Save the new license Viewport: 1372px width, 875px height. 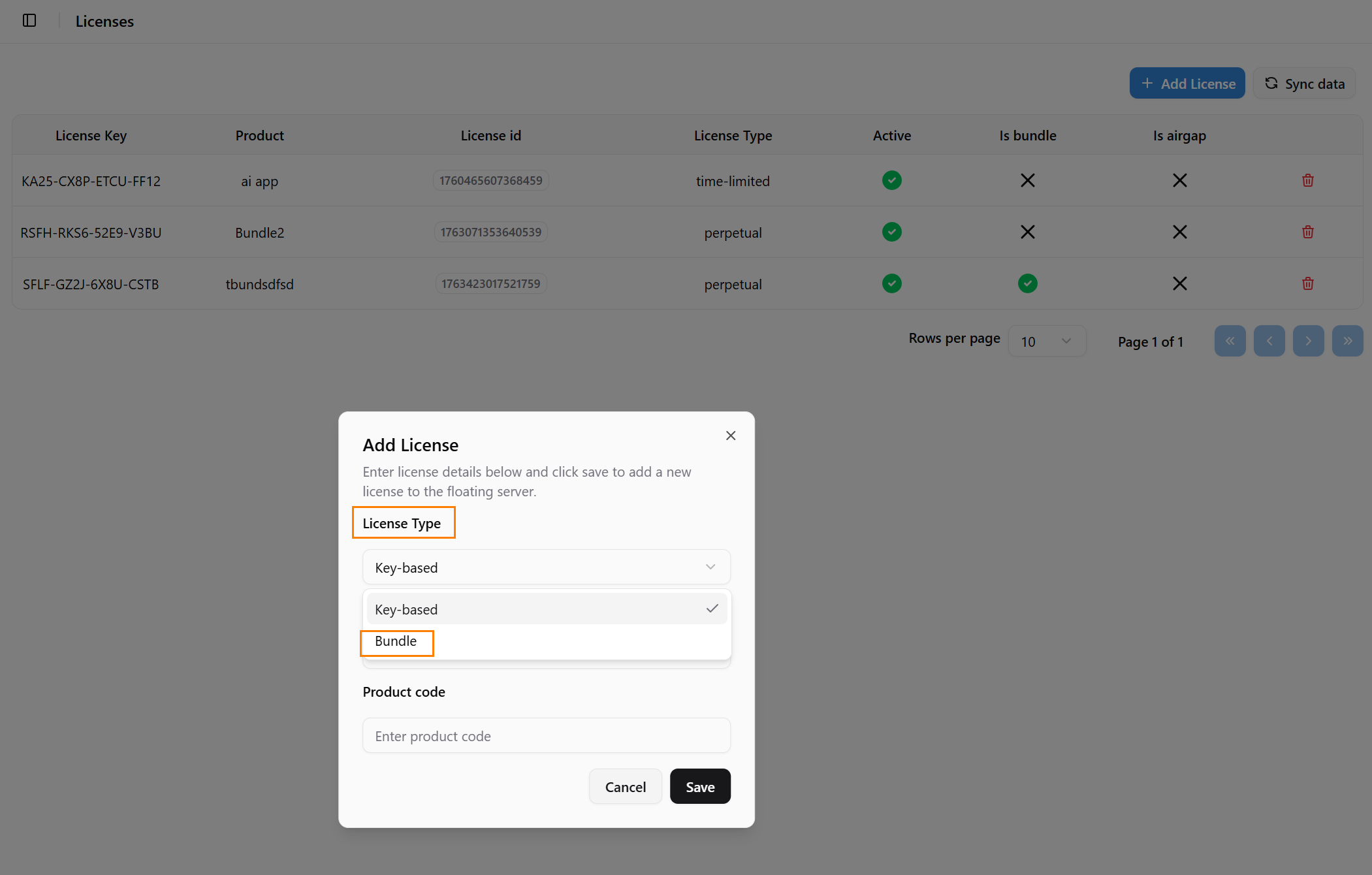[x=699, y=787]
